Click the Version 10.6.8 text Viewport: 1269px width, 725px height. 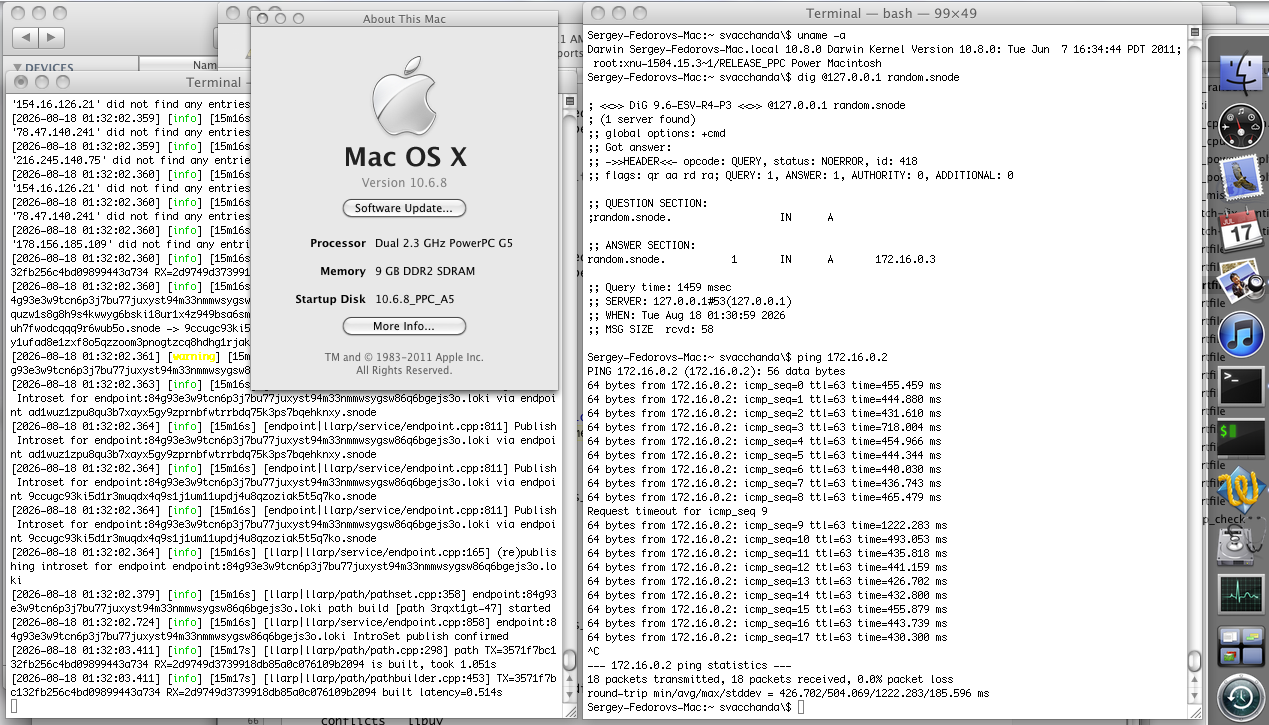click(404, 183)
